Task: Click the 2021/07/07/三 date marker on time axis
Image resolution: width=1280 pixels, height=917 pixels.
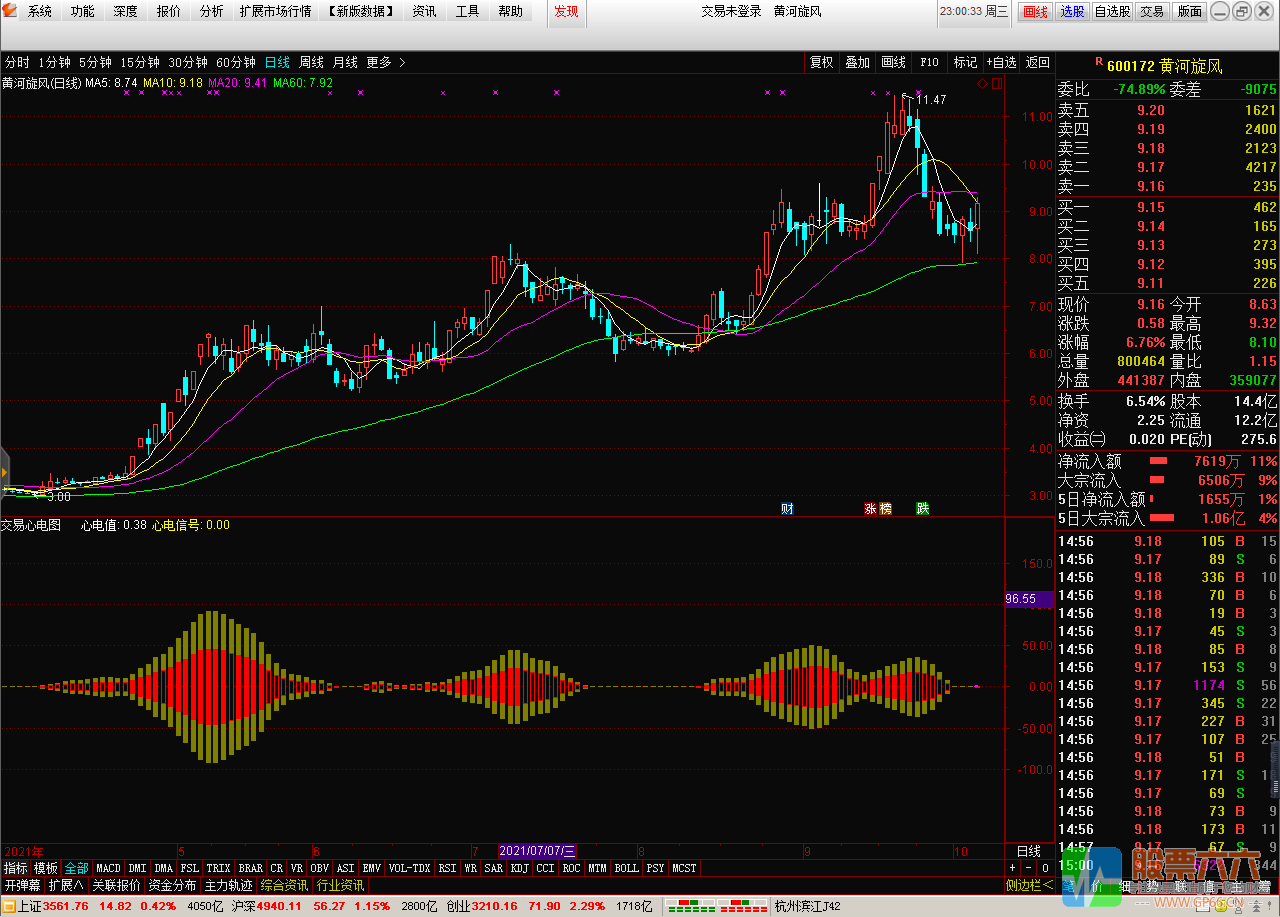Action: pyautogui.click(x=538, y=851)
